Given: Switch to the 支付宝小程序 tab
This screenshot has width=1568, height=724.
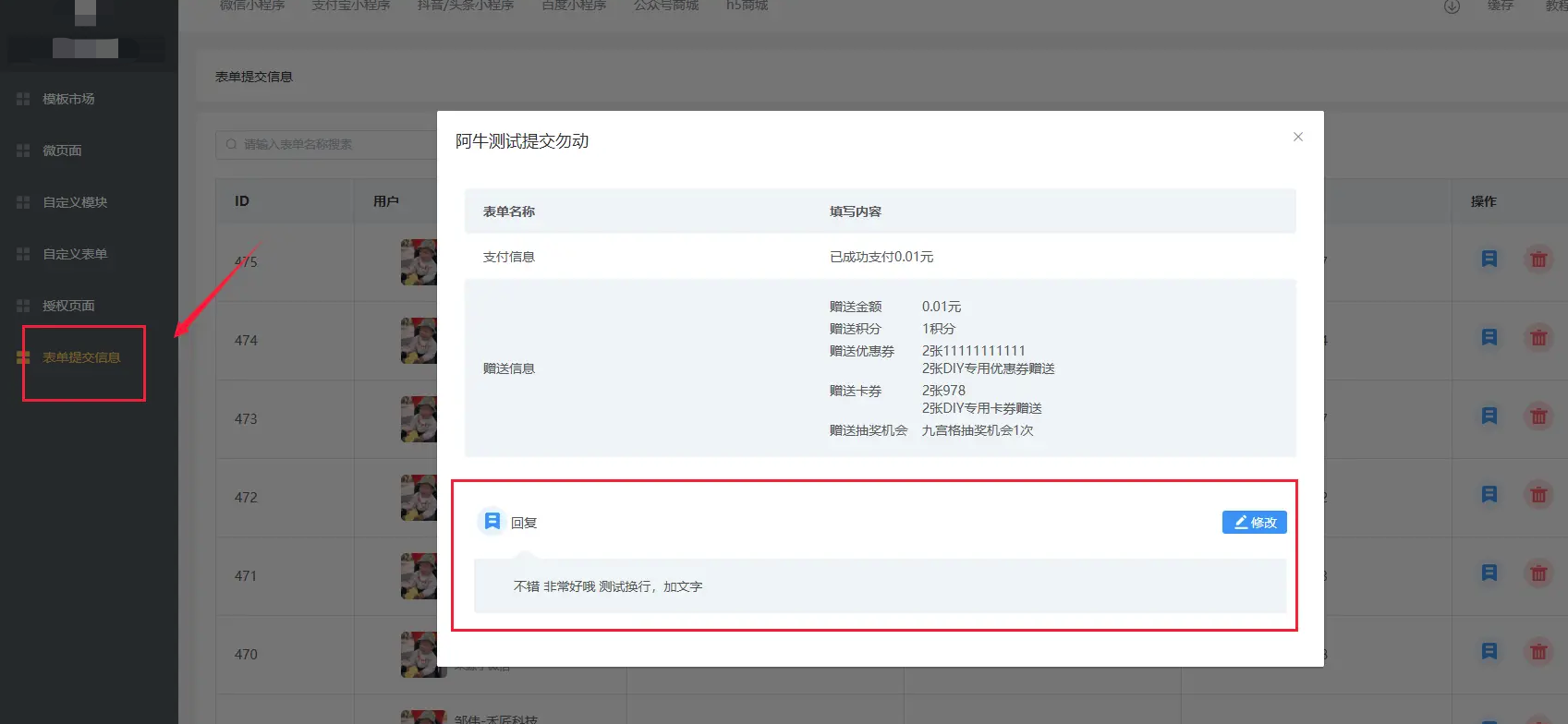Looking at the screenshot, I should click(x=351, y=6).
